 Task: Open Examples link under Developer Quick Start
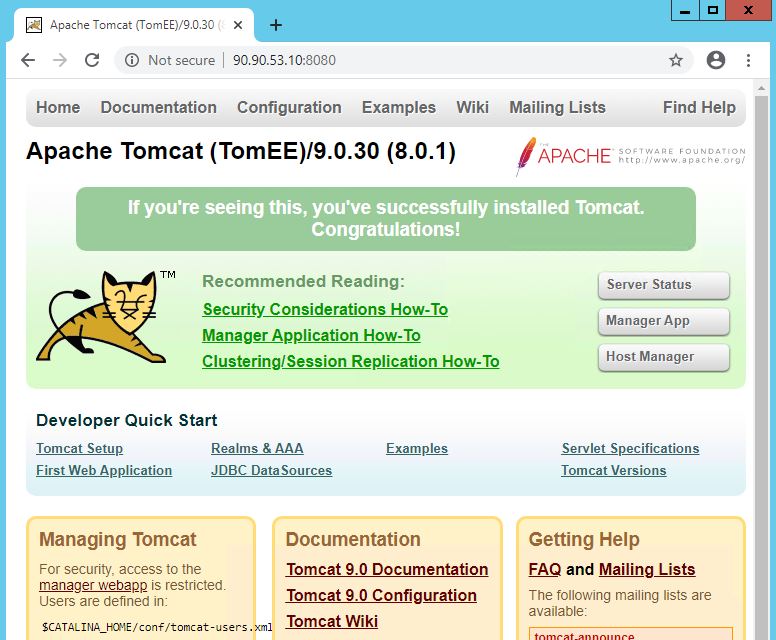tap(417, 448)
